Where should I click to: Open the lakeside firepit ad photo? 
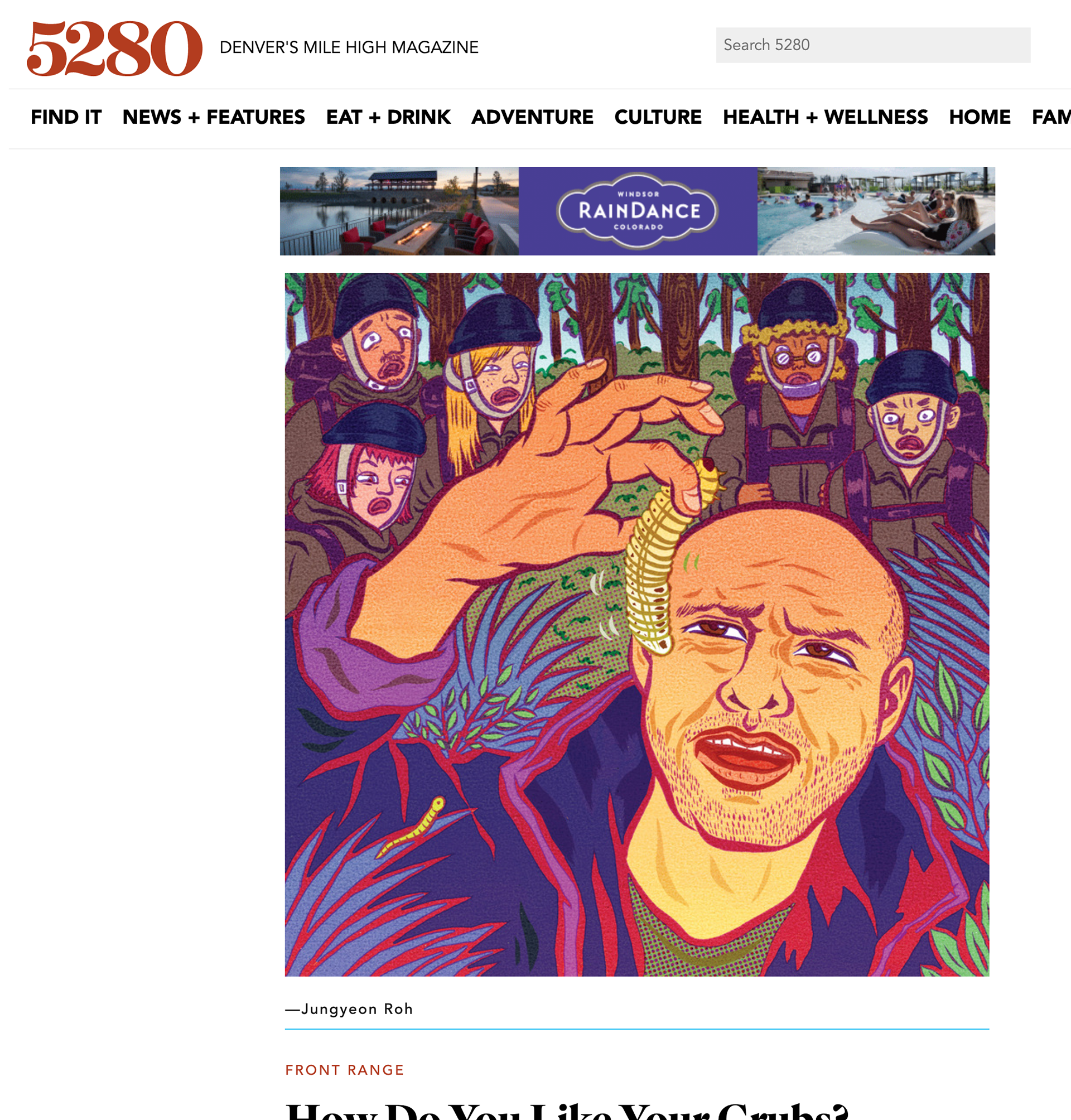click(x=399, y=211)
